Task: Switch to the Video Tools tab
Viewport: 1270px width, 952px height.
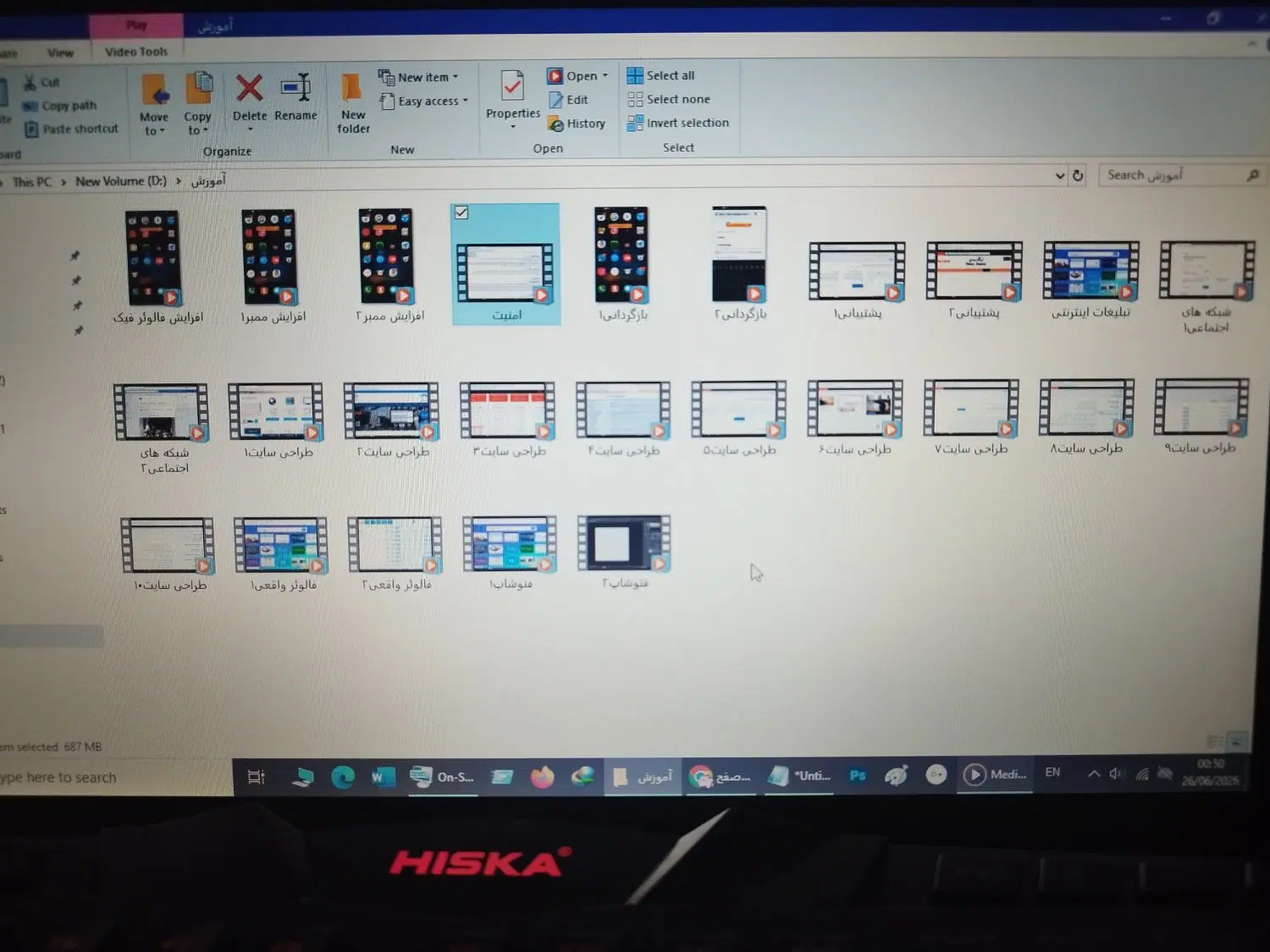Action: tap(136, 52)
